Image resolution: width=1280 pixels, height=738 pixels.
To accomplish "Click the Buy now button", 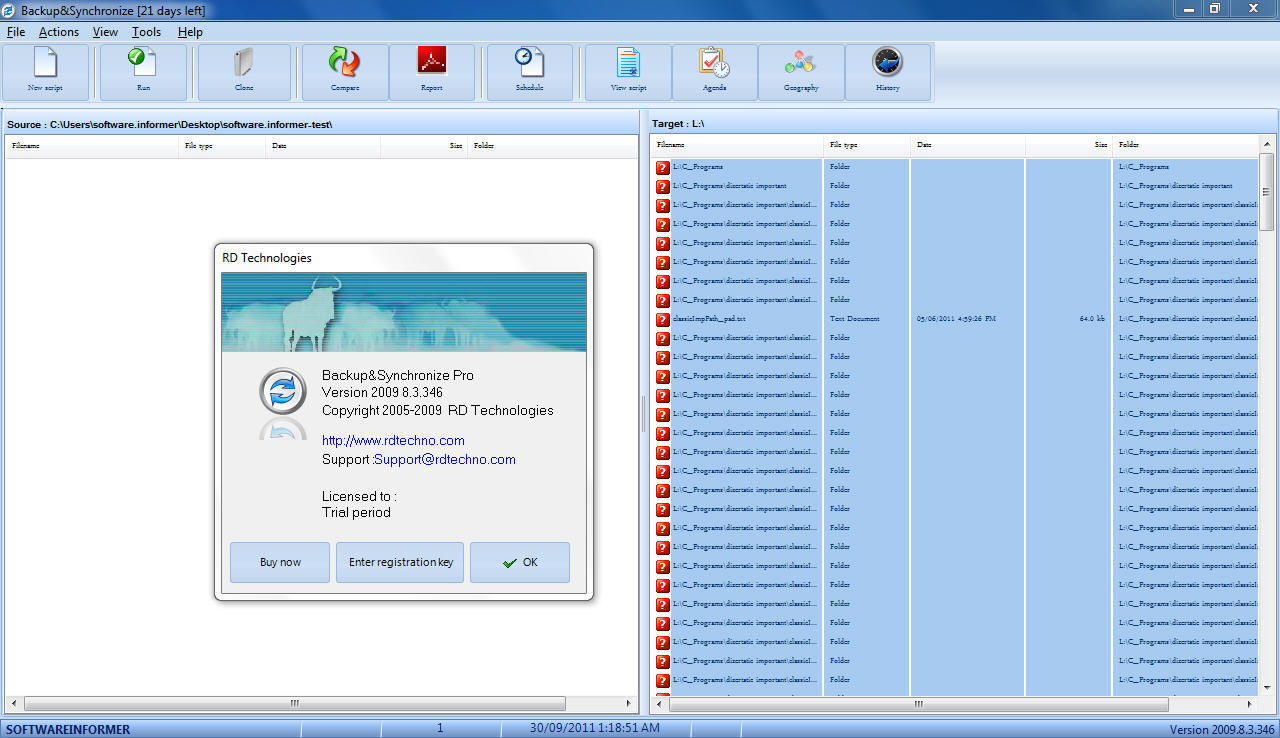I will click(280, 562).
